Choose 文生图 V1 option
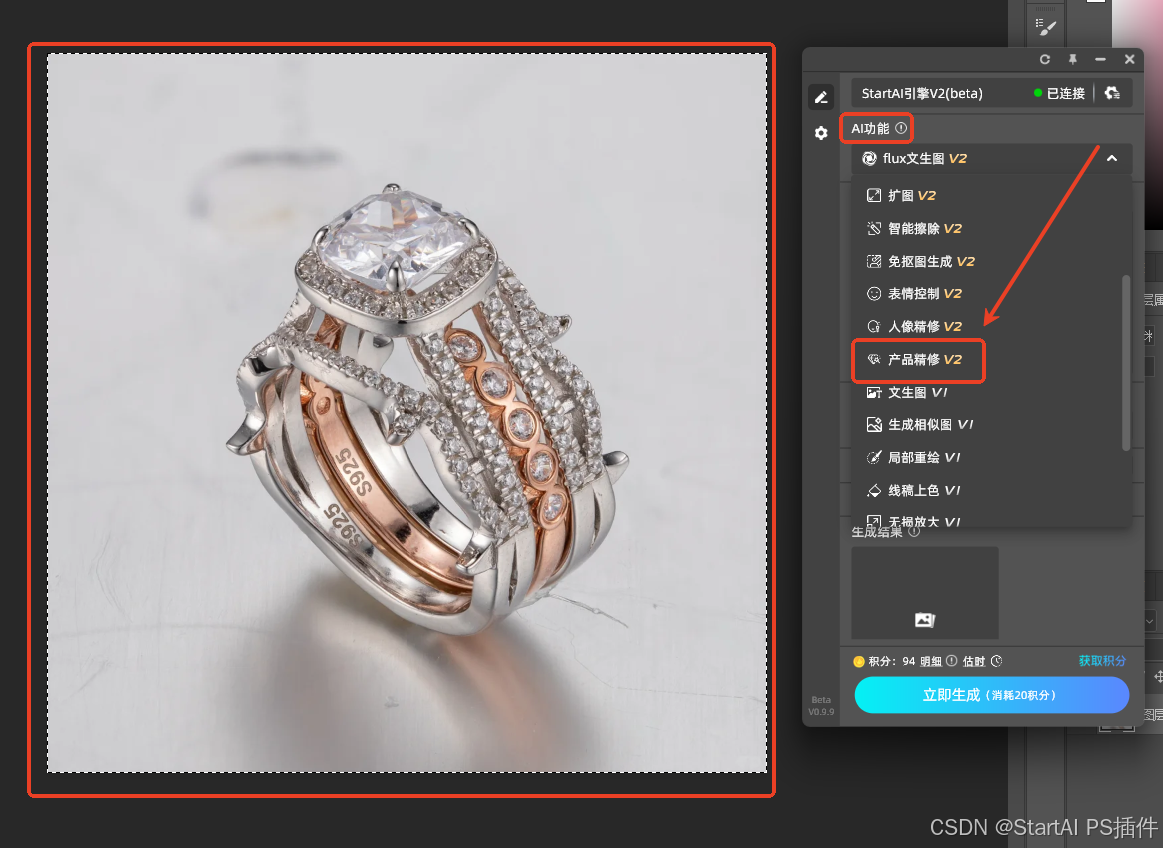Screen dimensions: 1163x848 [992, 392]
